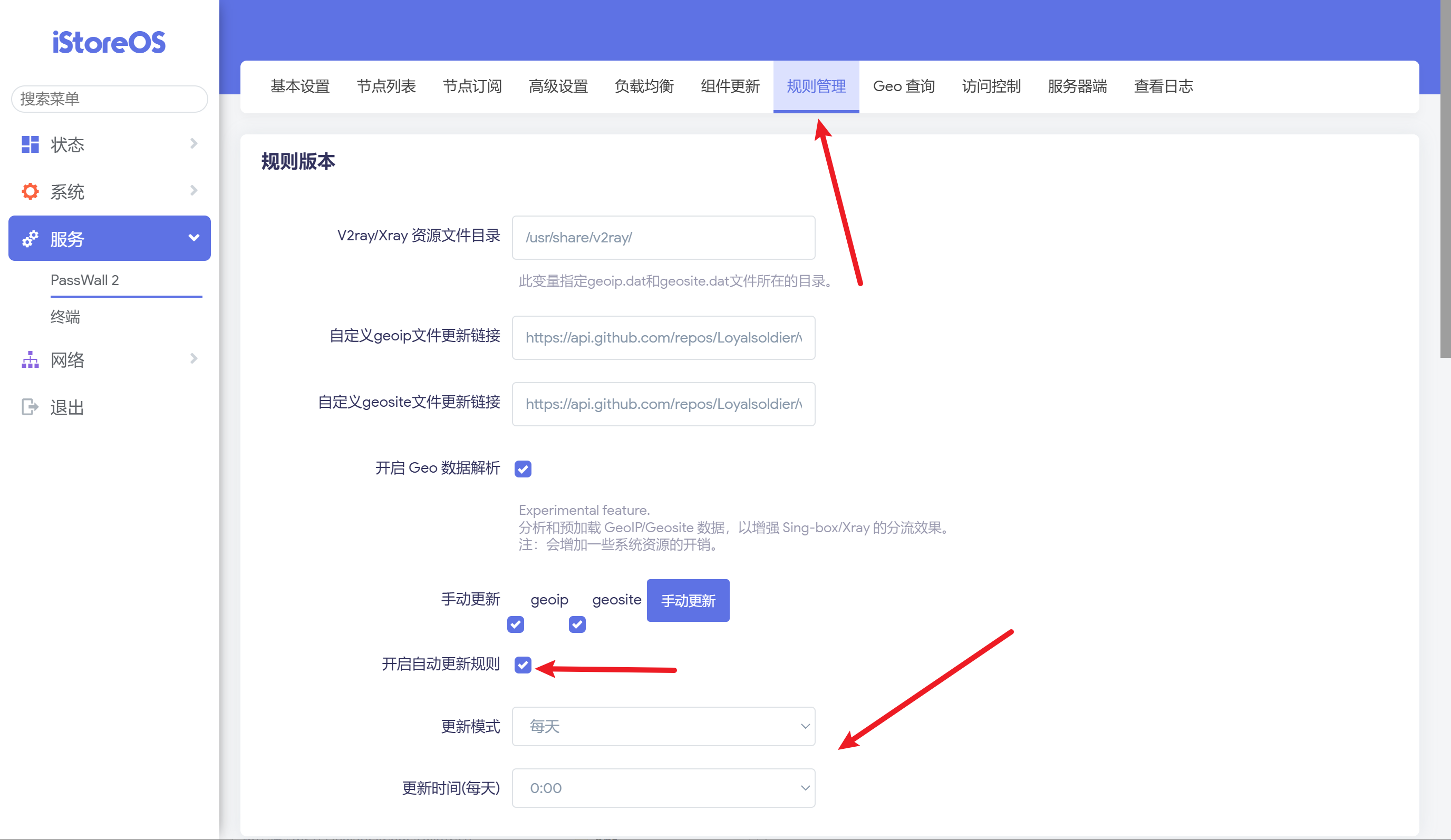Toggle 开启自动更新规则 checkbox

tap(523, 665)
